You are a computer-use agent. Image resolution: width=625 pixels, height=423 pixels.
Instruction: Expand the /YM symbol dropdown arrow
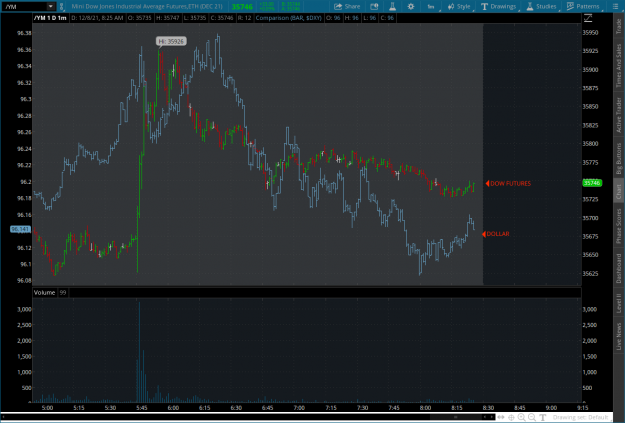coord(51,6)
